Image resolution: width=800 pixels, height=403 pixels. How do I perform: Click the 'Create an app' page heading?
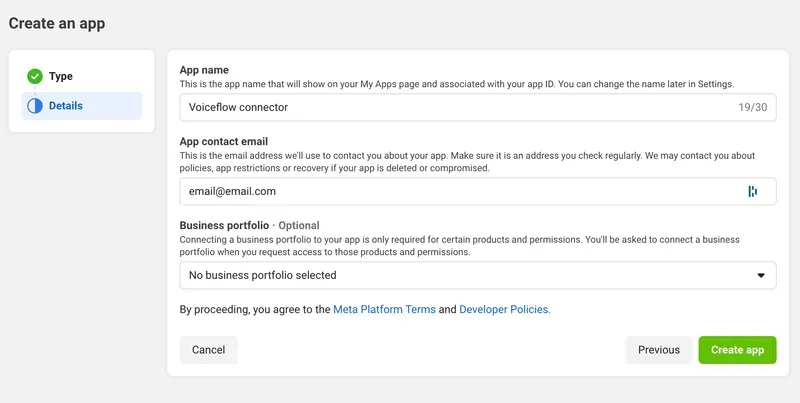pyautogui.click(x=57, y=23)
